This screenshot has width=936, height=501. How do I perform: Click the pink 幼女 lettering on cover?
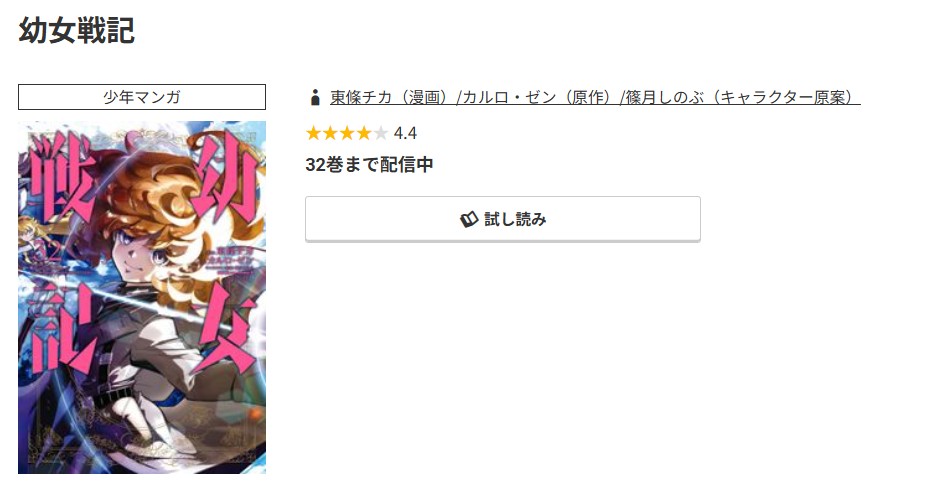tap(227, 251)
